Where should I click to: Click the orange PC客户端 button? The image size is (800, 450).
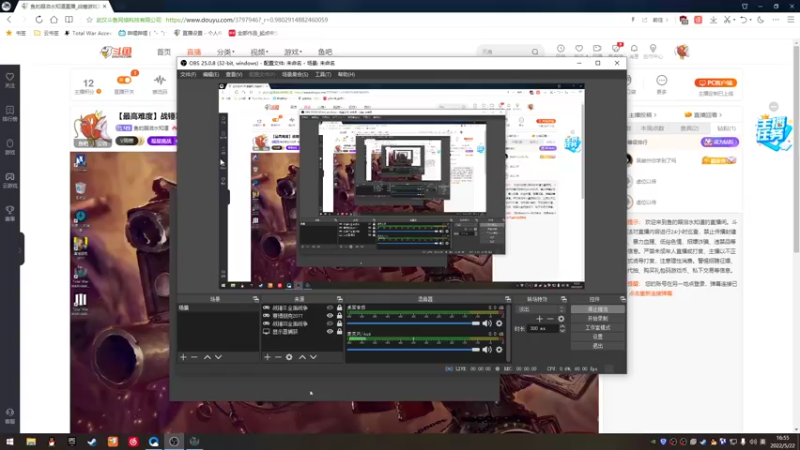(x=715, y=83)
